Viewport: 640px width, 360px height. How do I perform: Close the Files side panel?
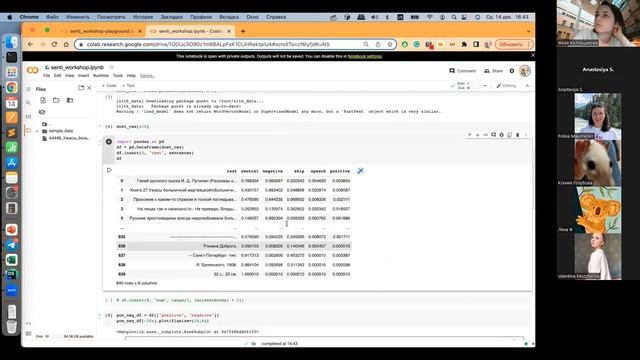pyautogui.click(x=89, y=88)
